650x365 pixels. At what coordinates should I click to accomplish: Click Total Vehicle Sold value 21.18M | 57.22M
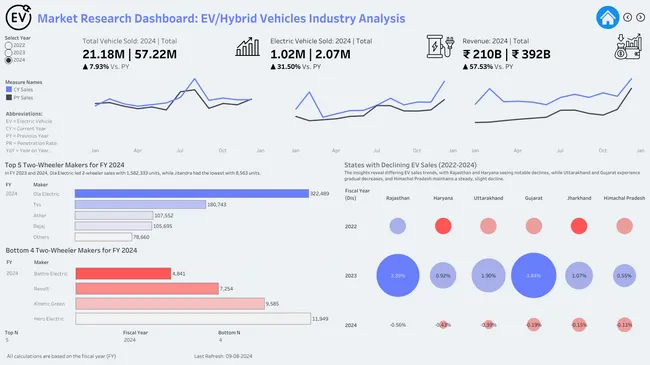coord(129,54)
